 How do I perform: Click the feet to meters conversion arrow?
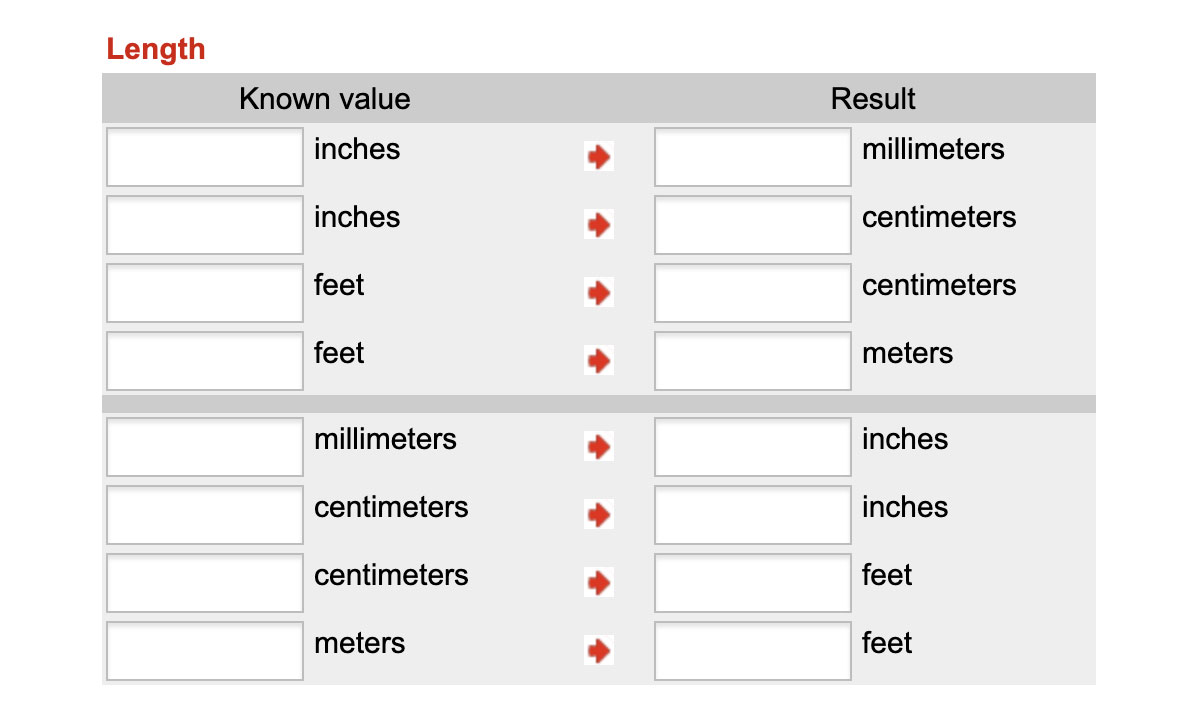click(598, 361)
